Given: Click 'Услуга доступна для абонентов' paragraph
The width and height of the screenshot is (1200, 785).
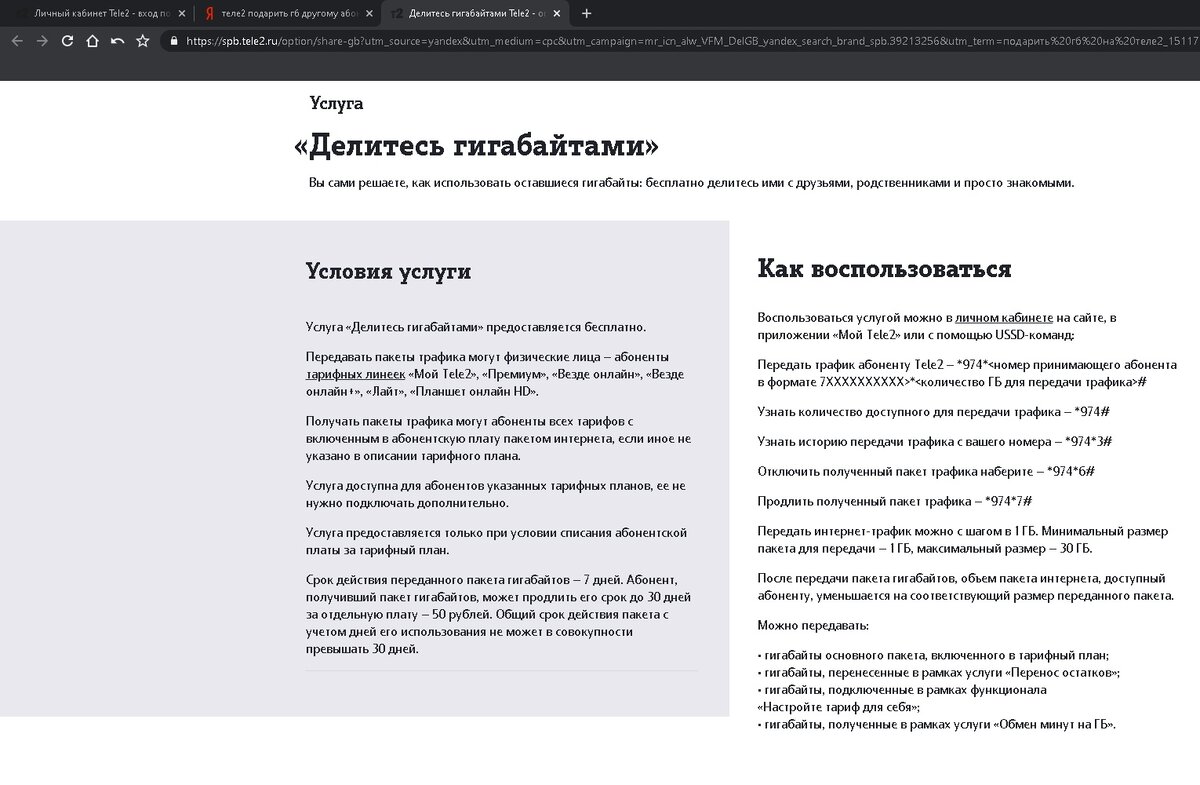Looking at the screenshot, I should coord(496,493).
